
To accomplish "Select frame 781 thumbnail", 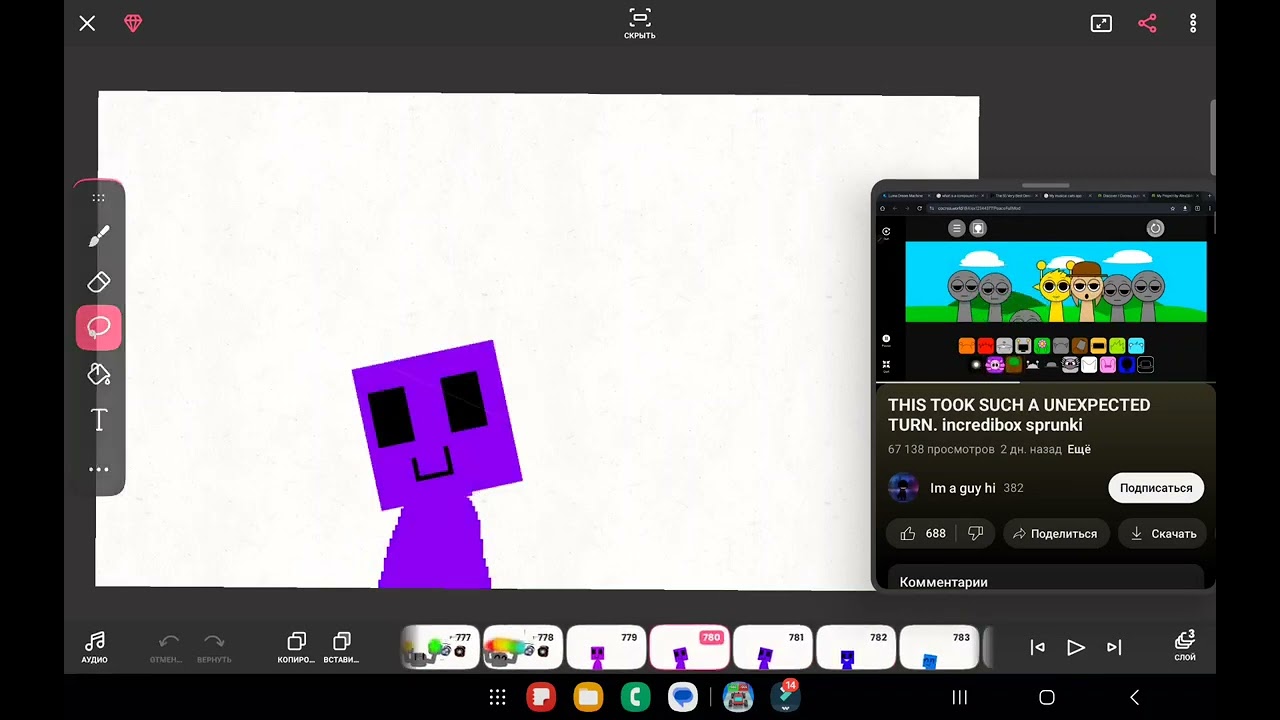I will click(772, 648).
